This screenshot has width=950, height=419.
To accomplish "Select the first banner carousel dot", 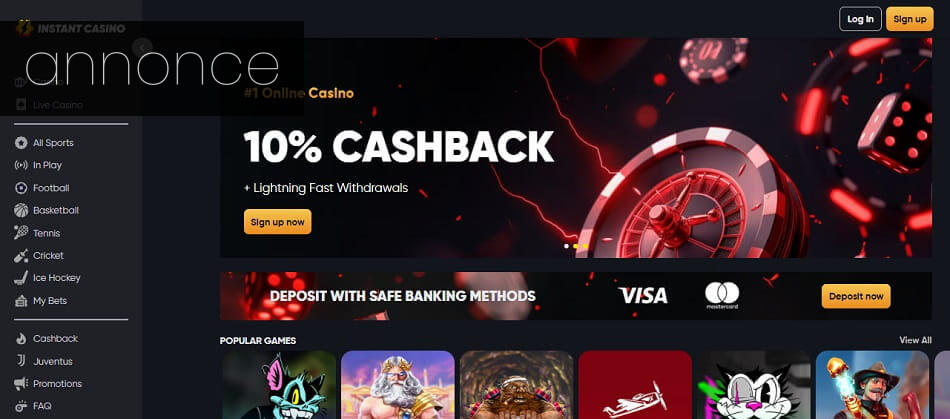I will click(566, 246).
